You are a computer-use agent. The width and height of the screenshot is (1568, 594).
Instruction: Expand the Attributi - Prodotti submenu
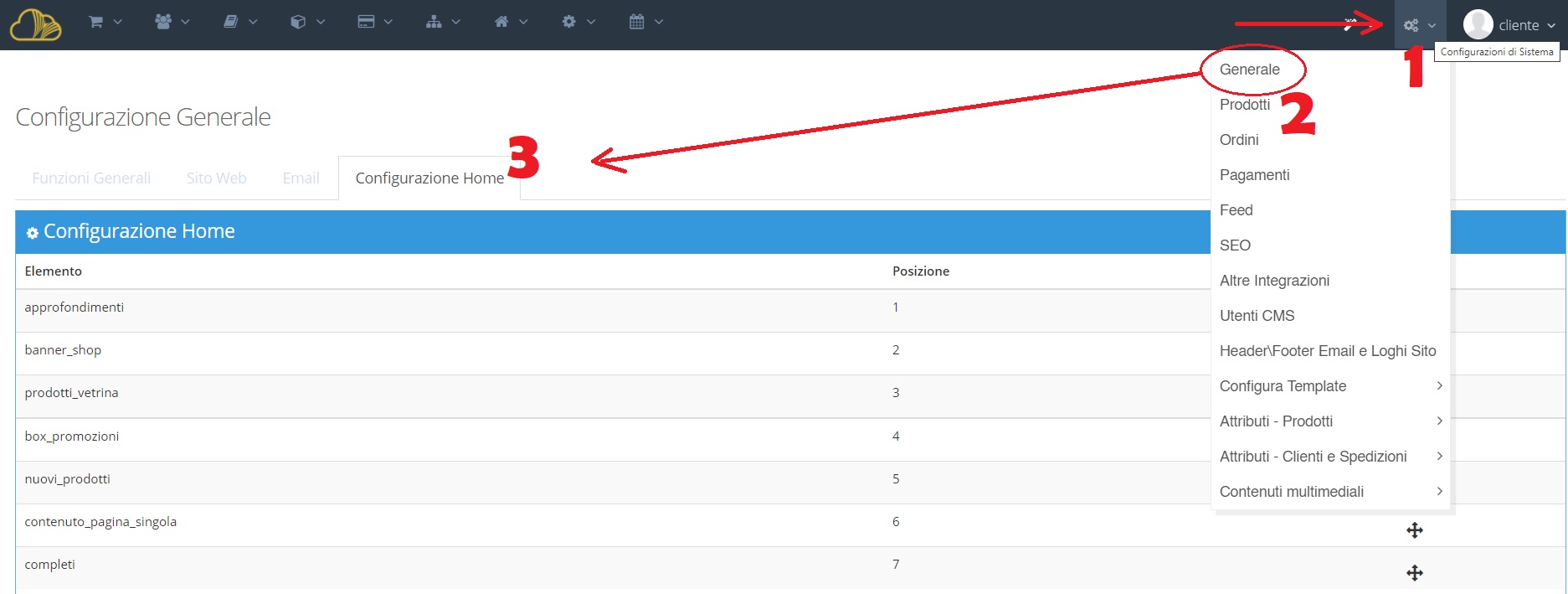[1330, 421]
